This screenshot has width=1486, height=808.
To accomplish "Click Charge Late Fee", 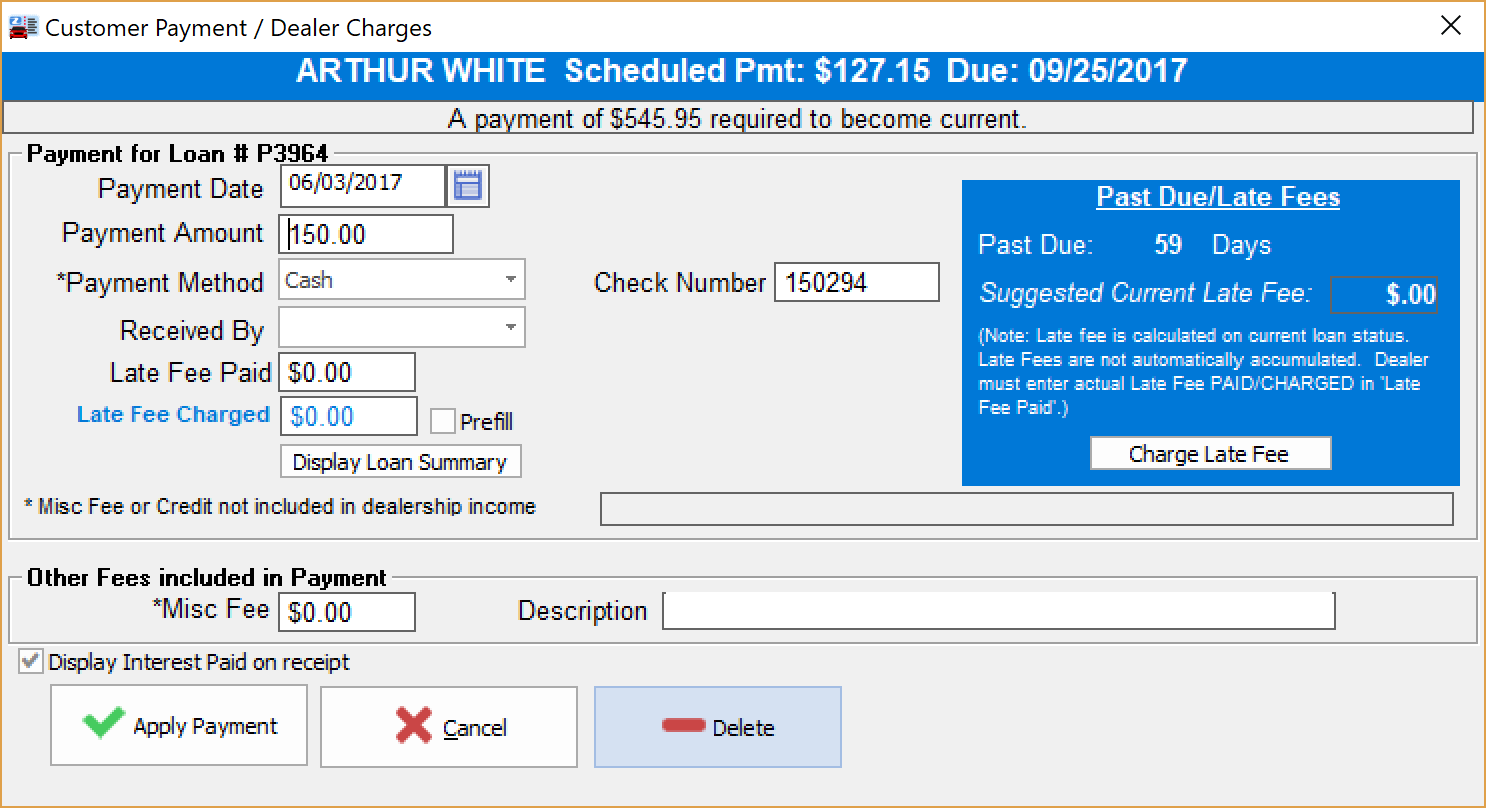I will pyautogui.click(x=1210, y=452).
